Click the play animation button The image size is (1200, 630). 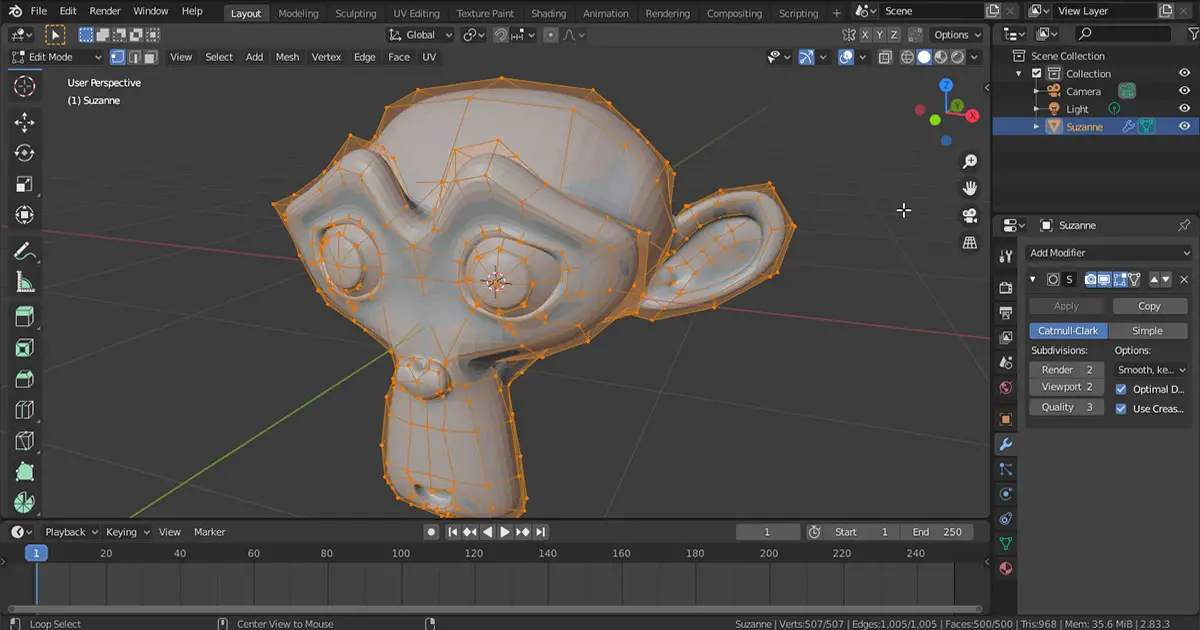pyautogui.click(x=505, y=532)
